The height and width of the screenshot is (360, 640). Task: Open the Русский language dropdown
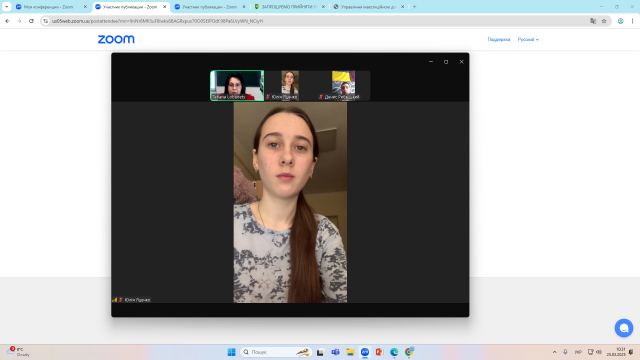pos(528,40)
